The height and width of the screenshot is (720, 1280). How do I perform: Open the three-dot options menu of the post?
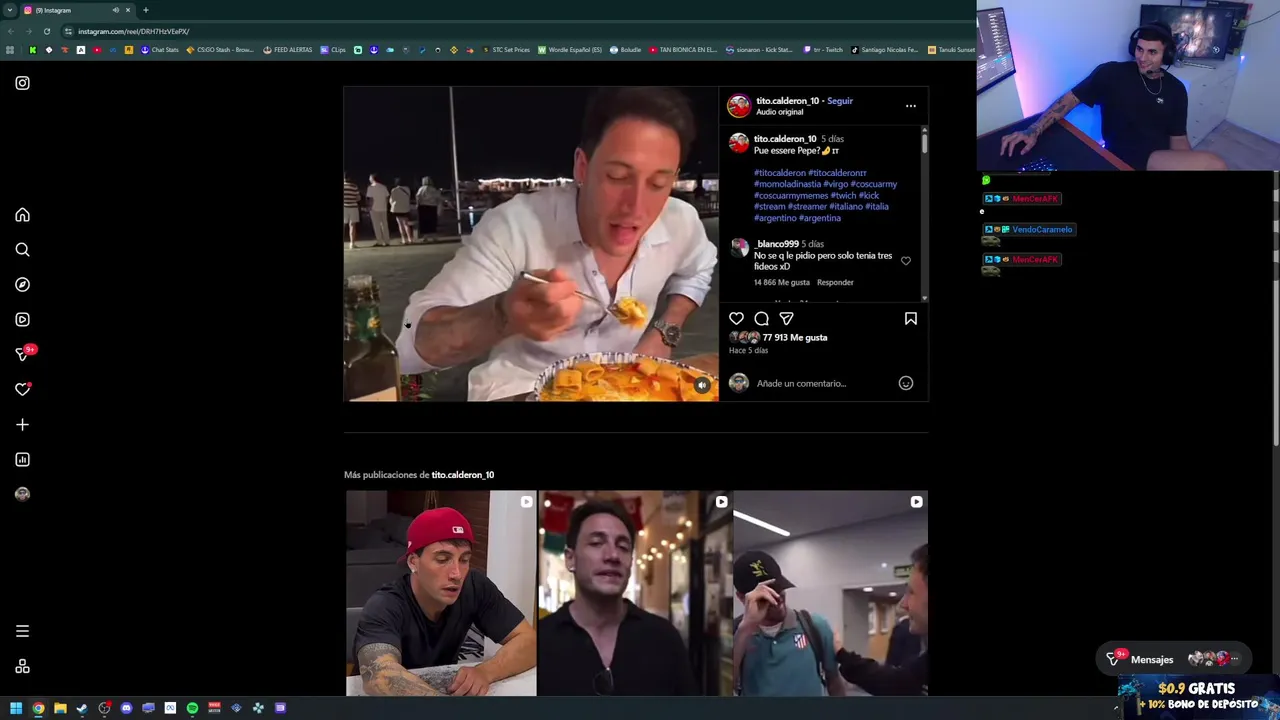[x=910, y=106]
